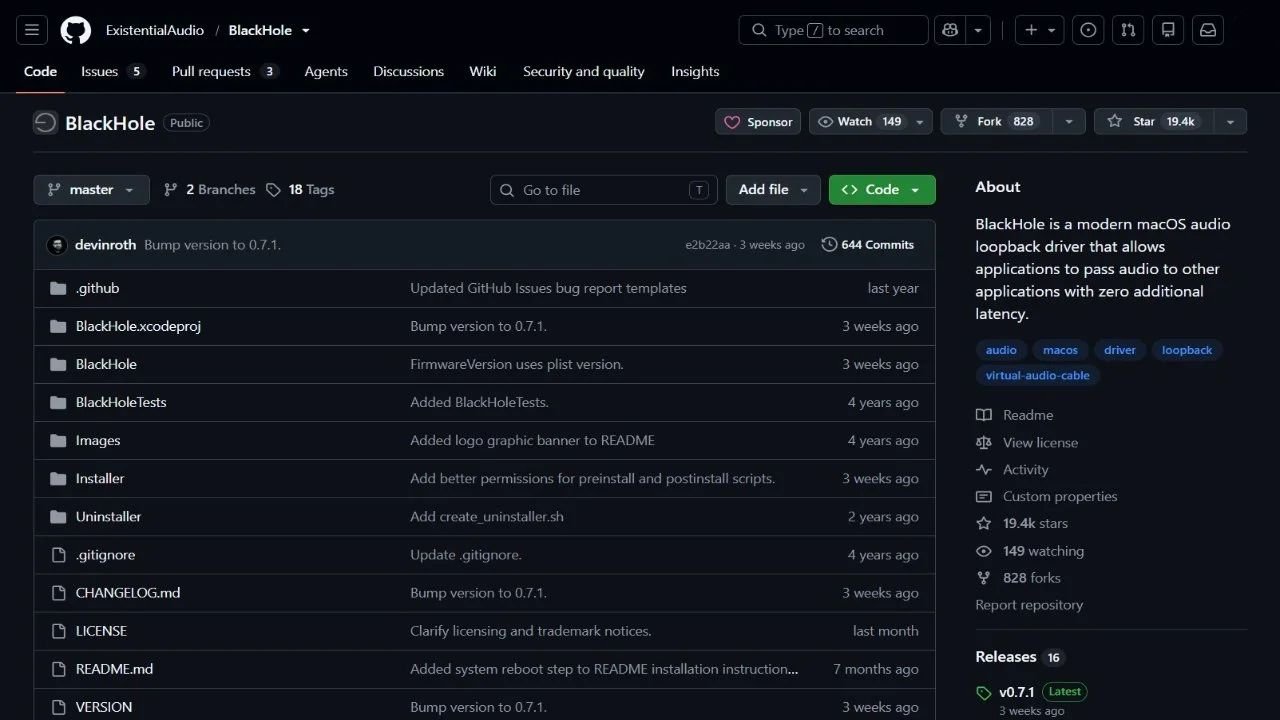
Task: Click the folder icon beside .github
Action: [58, 288]
